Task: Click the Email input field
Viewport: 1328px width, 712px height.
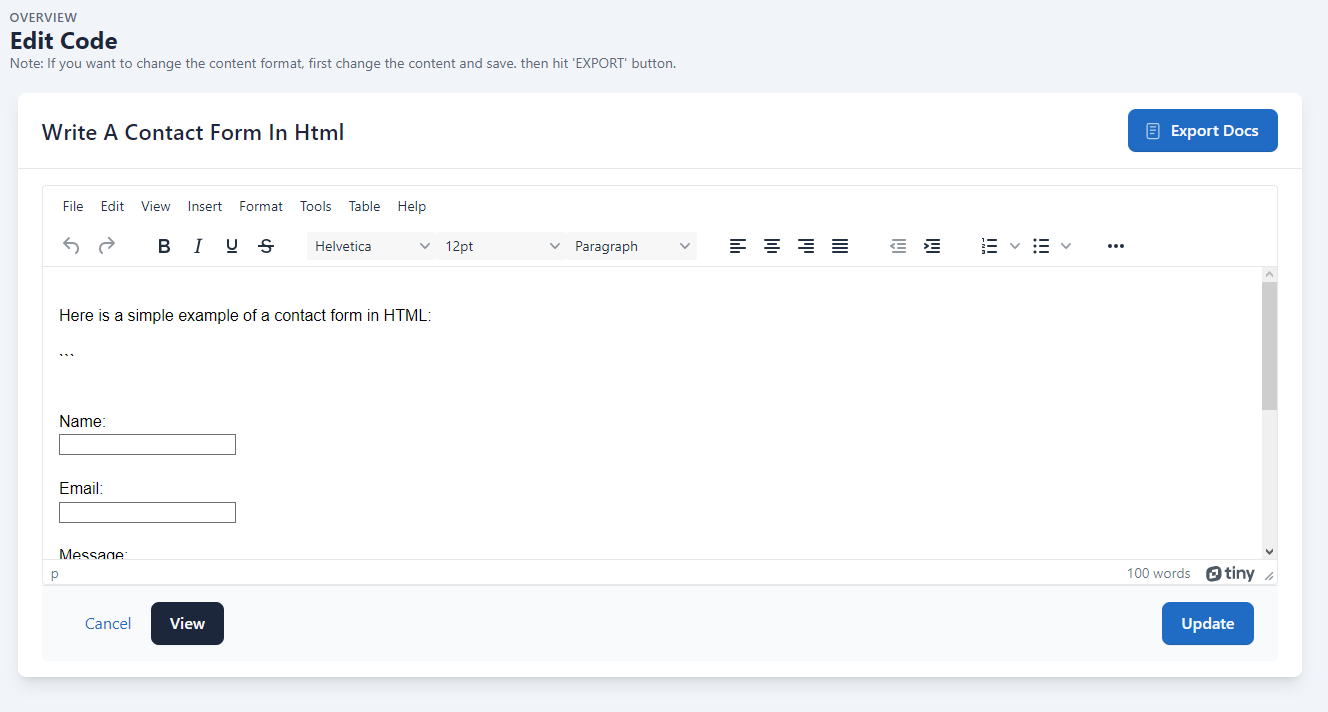Action: (x=147, y=512)
